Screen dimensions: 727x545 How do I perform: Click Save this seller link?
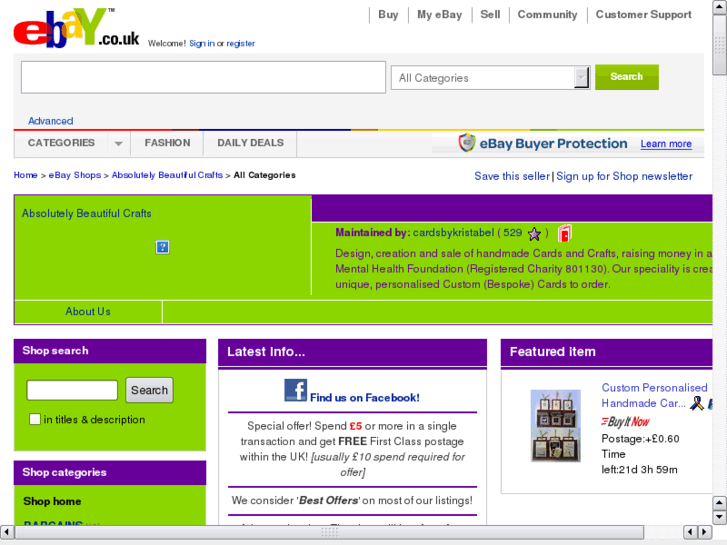click(512, 176)
